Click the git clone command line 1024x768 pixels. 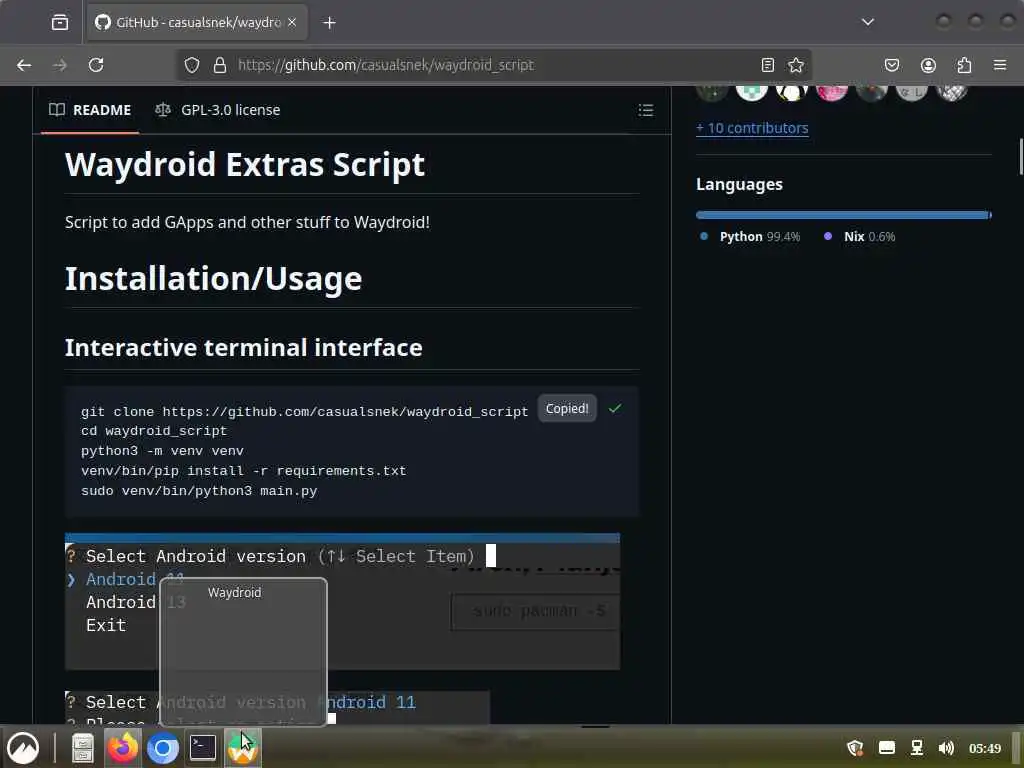[304, 411]
